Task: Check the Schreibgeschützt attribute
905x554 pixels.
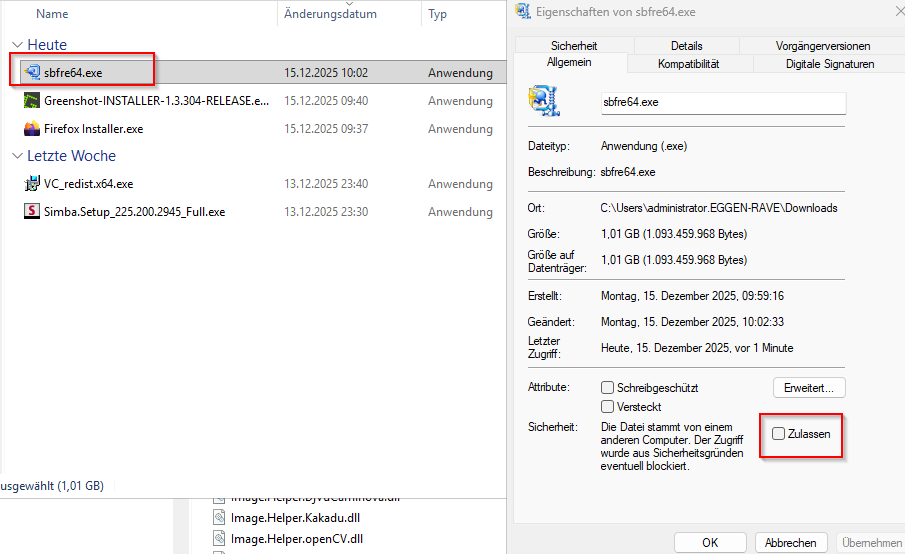Action: click(607, 387)
